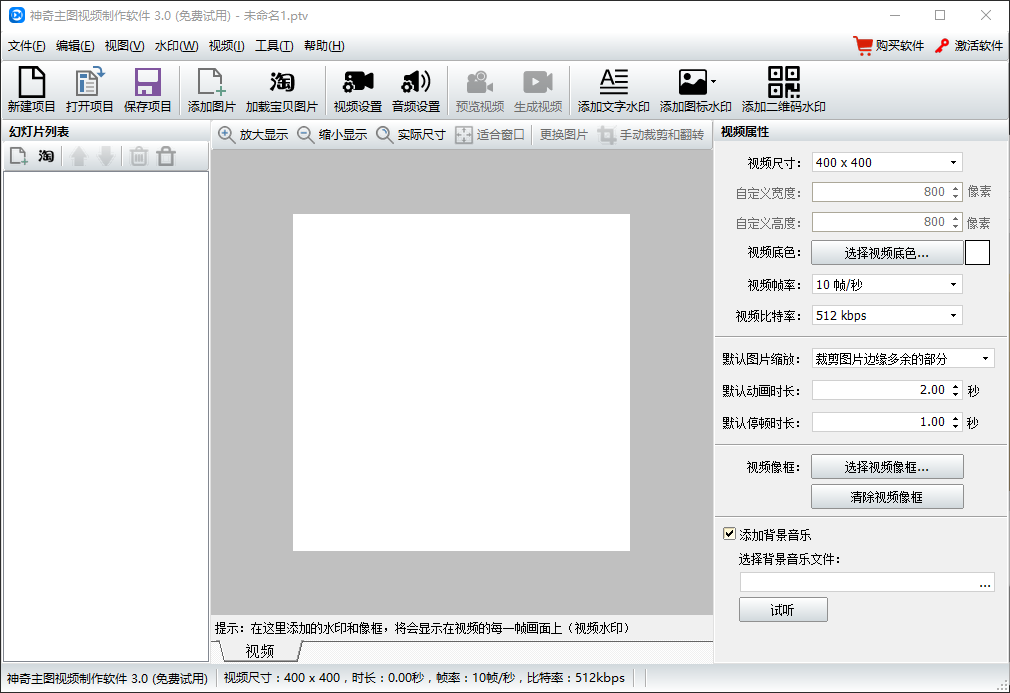Screen dimensions: 1010x693
Task: Open a project with 打开项目
Action: [x=90, y=90]
